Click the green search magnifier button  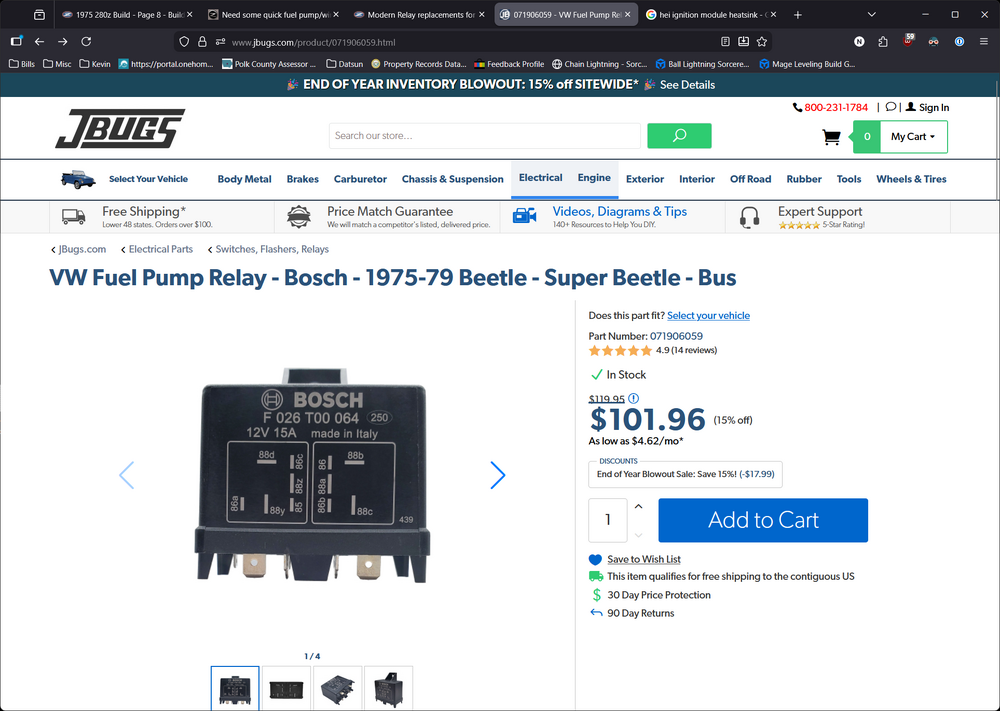tap(679, 136)
